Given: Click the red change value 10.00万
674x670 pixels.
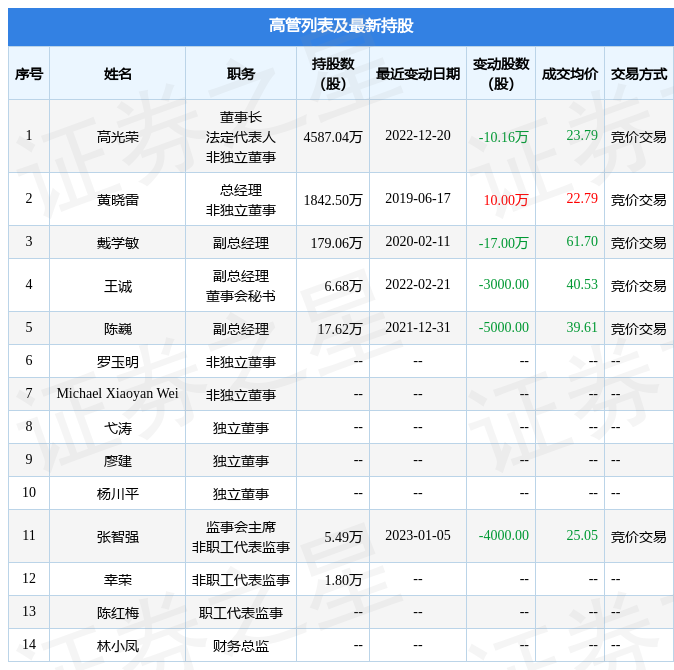Looking at the screenshot, I should pos(506,200).
